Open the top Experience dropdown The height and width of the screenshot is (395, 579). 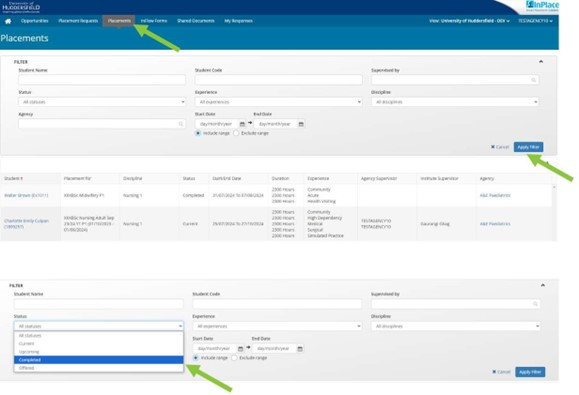[278, 102]
